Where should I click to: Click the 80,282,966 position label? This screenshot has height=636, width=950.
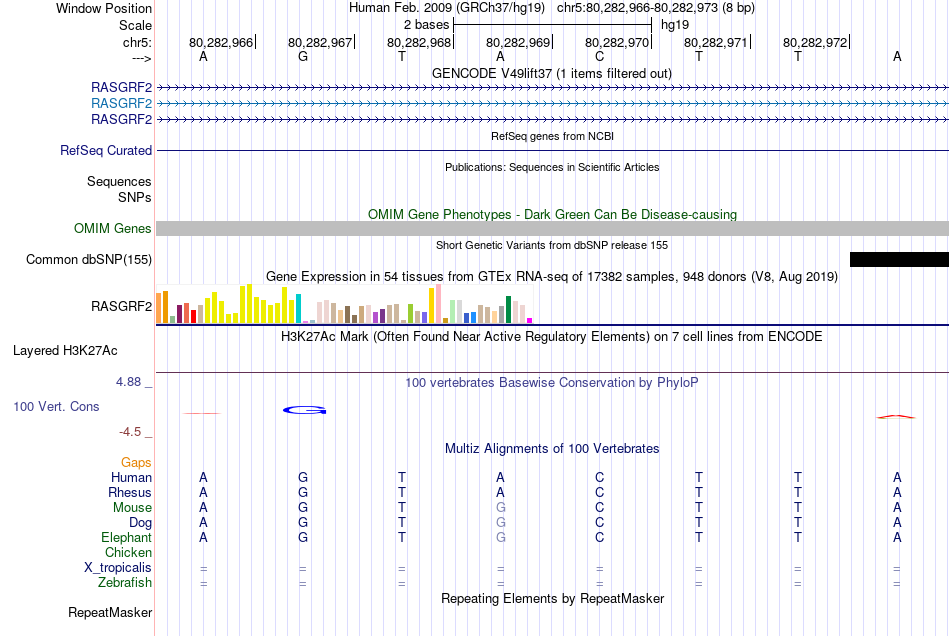[221, 42]
